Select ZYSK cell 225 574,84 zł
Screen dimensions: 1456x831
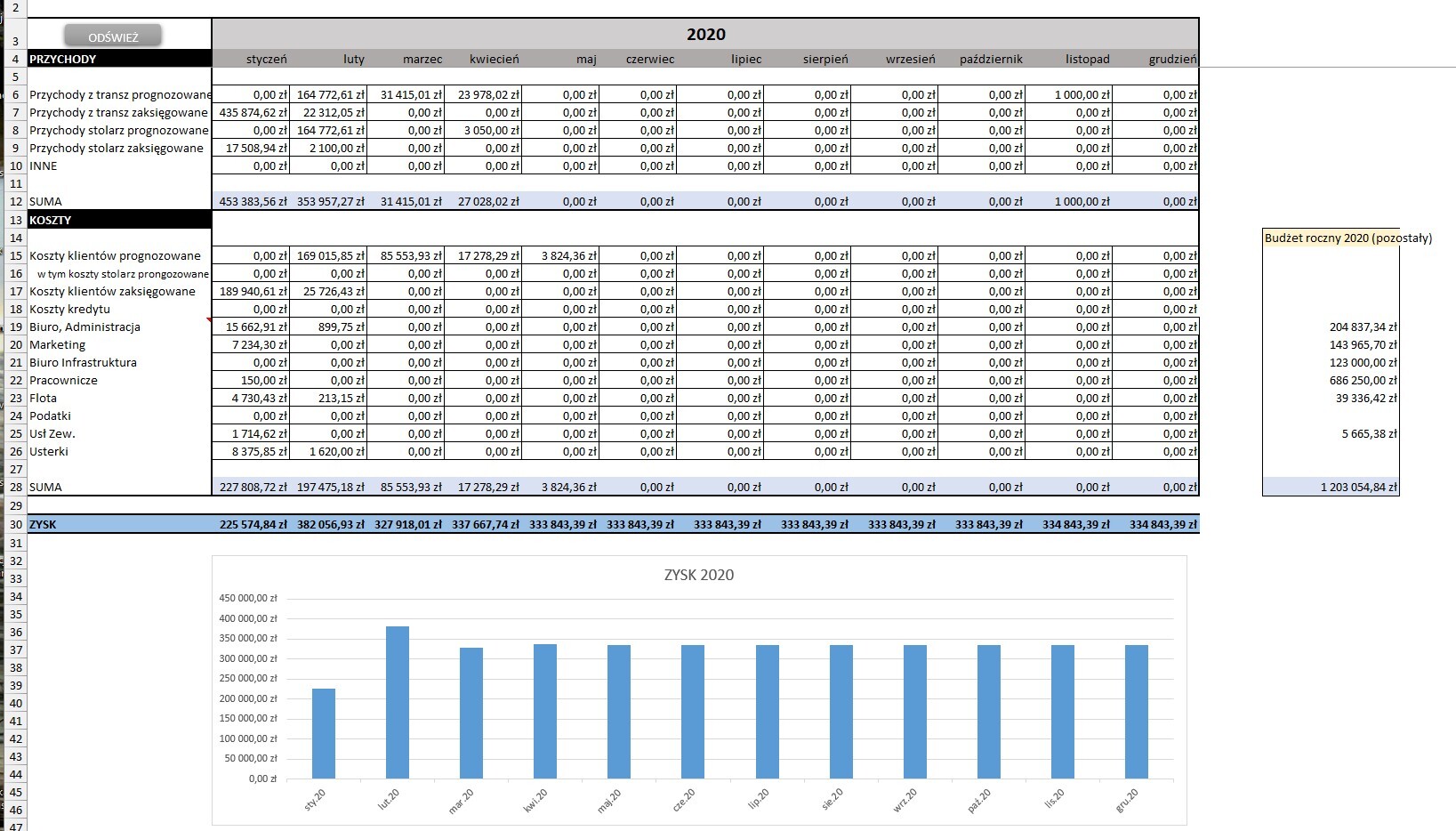coord(251,524)
